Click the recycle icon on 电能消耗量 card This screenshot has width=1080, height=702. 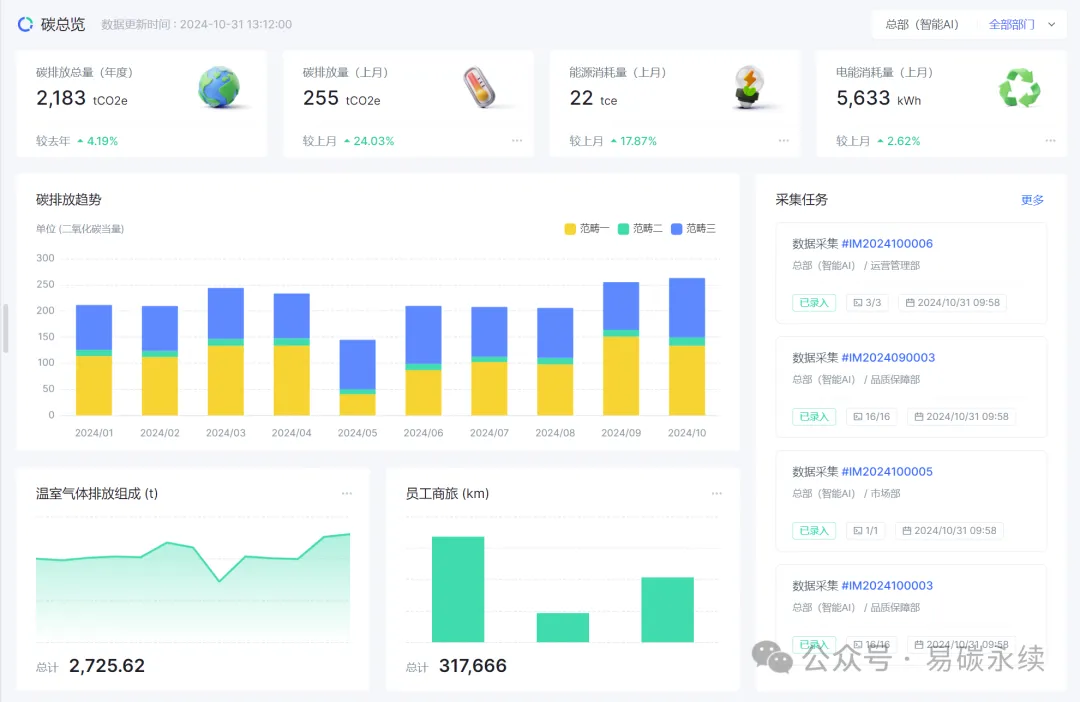[1019, 90]
